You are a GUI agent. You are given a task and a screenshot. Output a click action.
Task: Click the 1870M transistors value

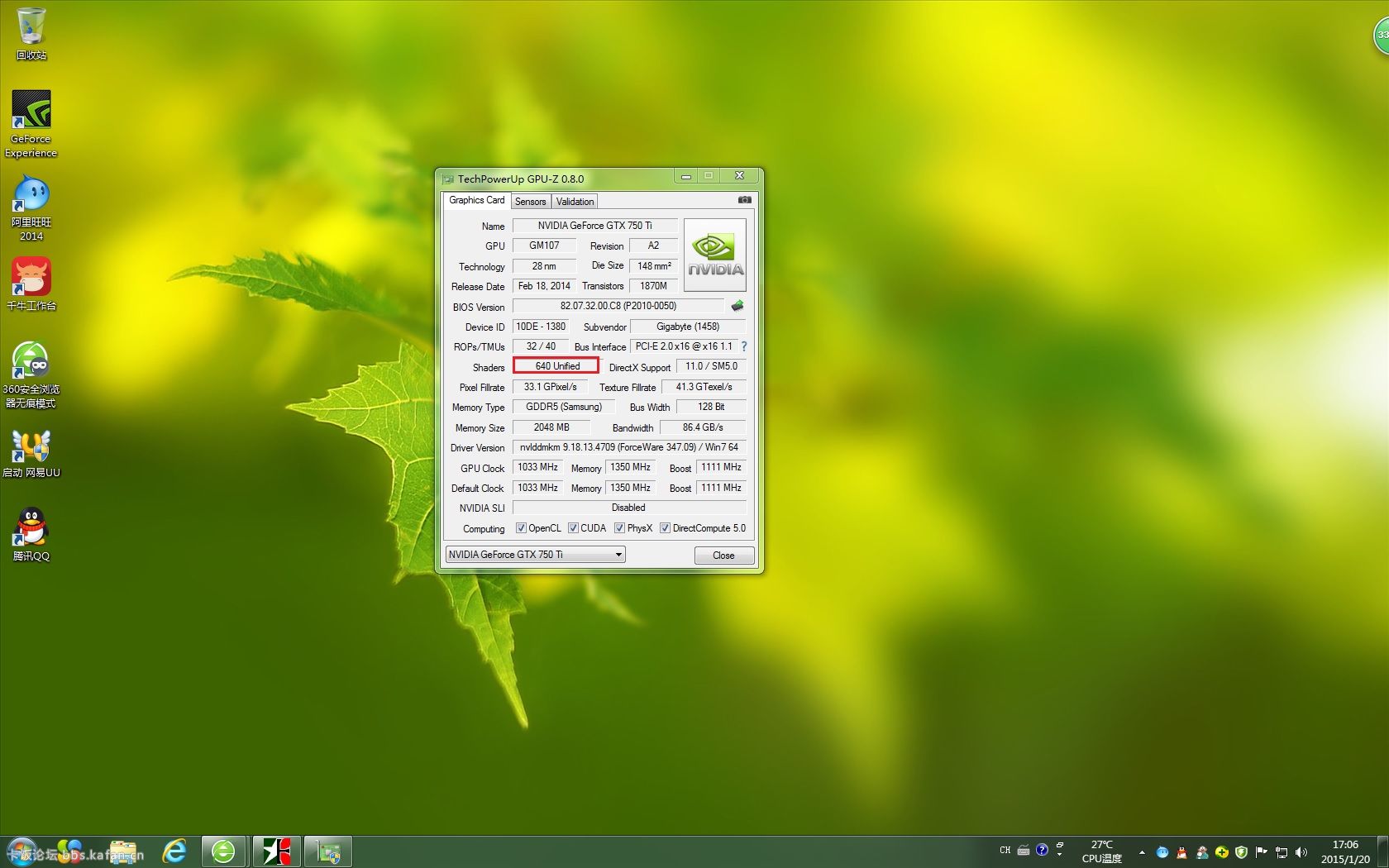click(653, 286)
